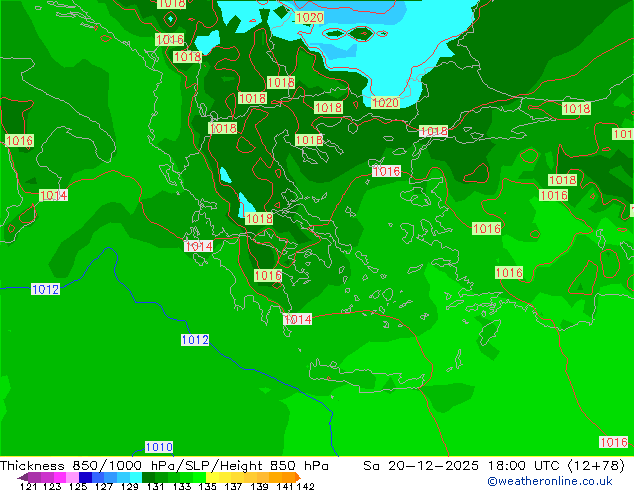Image resolution: width=634 pixels, height=490 pixels.
Task: Click legend value 129
Action: [x=129, y=486]
